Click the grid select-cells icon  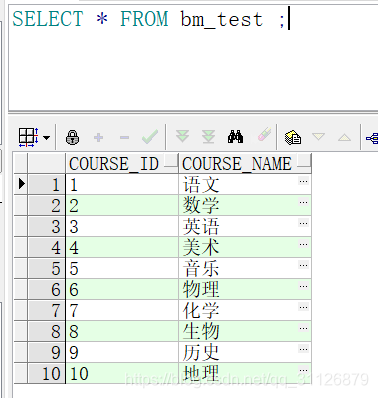[x=29, y=137]
